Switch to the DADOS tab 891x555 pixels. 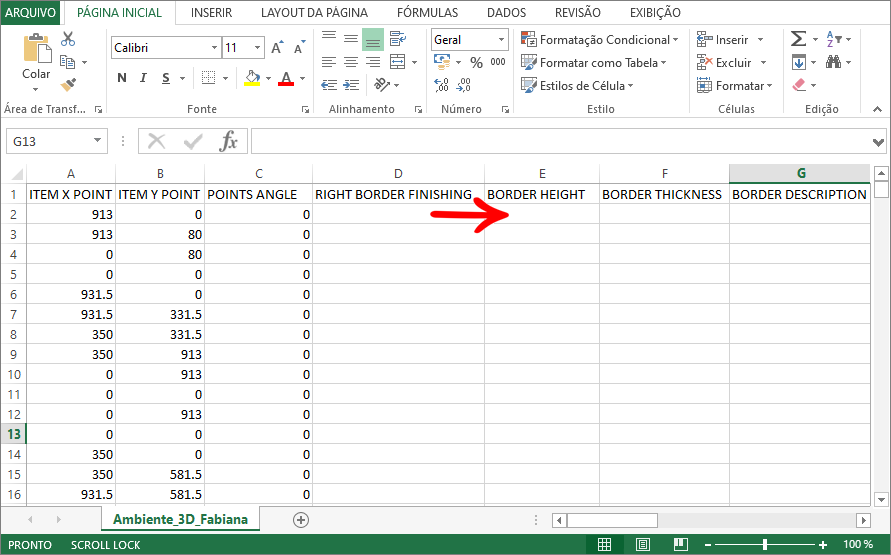click(x=506, y=12)
